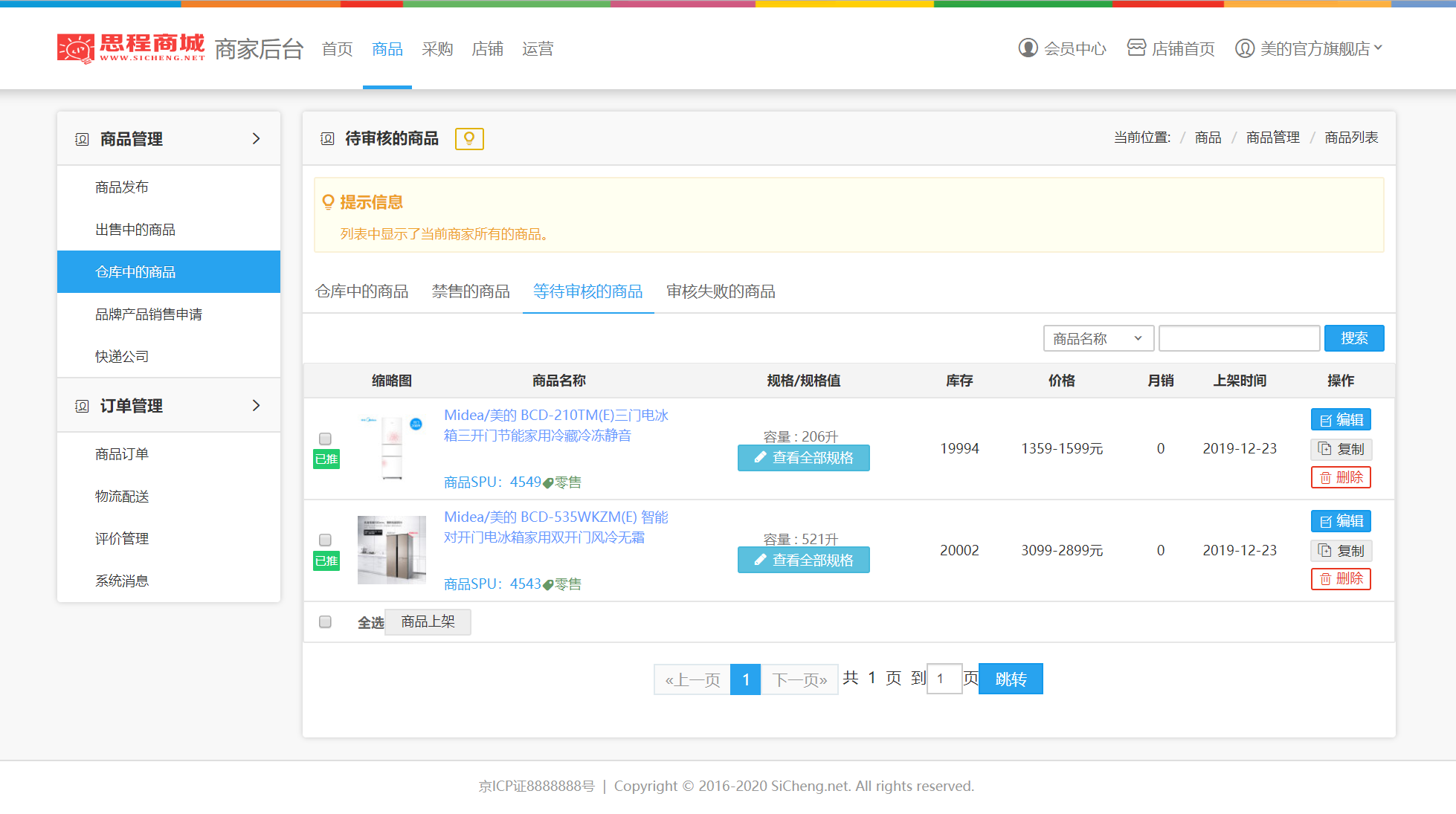Viewport: 1456px width, 814px height.
Task: Collapse the 订单管理 sidebar chevron
Action: point(257,406)
